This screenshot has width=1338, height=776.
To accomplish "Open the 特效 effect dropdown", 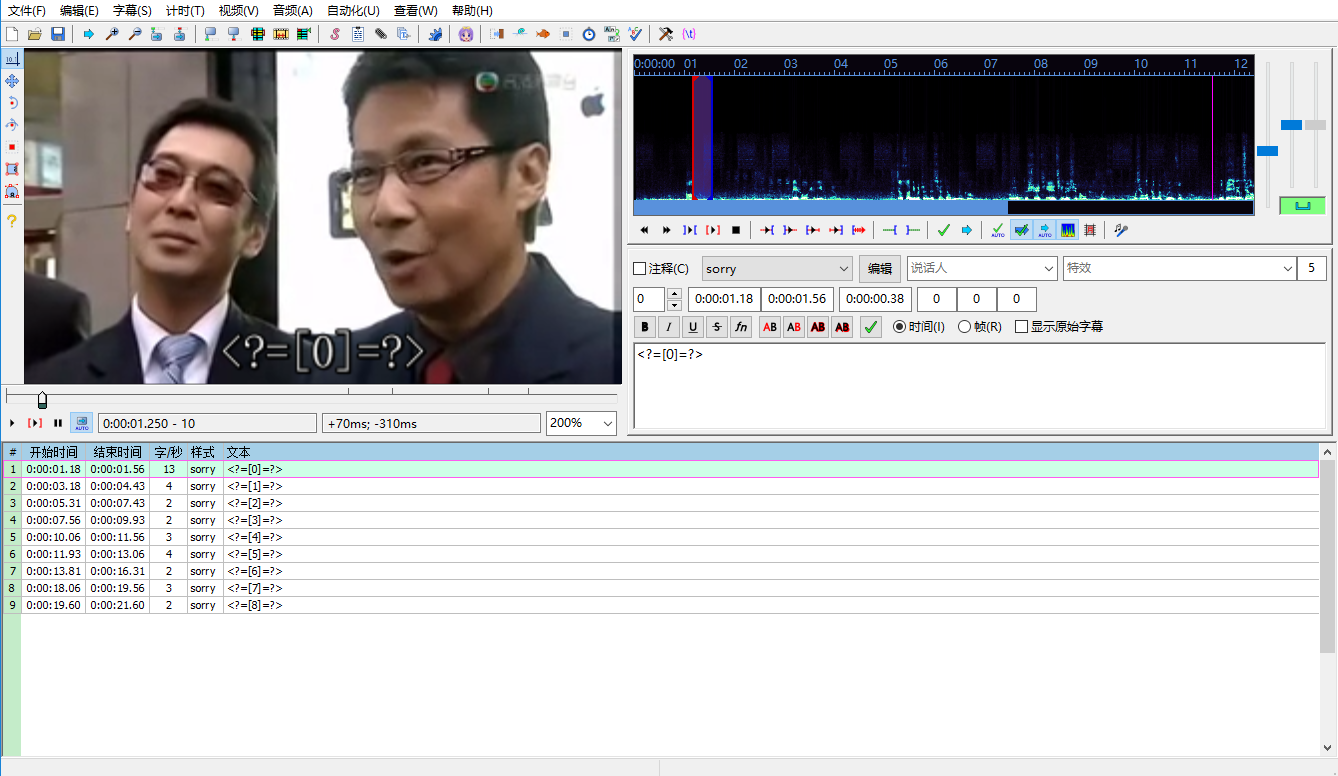I will pos(1179,269).
